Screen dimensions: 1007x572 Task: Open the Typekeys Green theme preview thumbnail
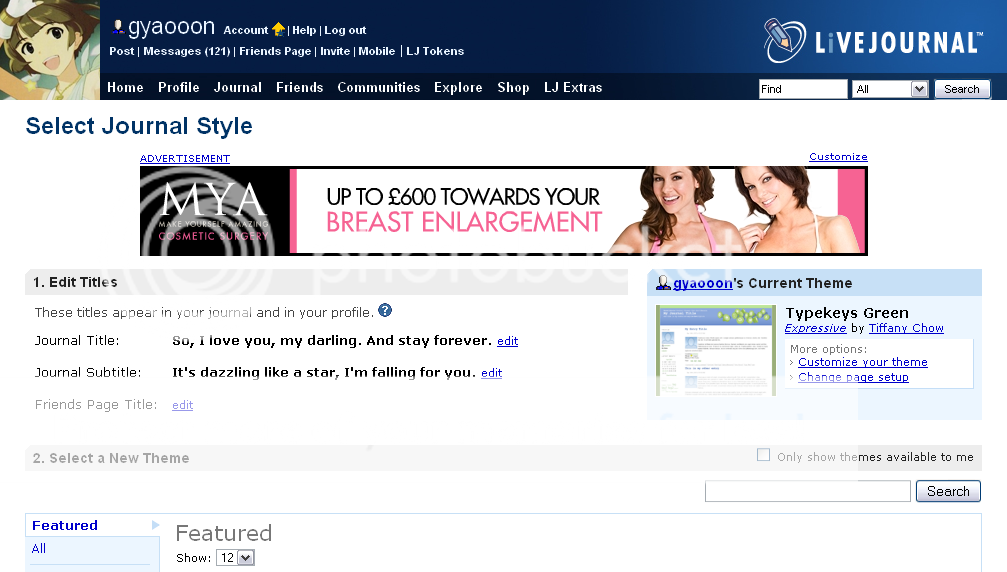point(715,350)
